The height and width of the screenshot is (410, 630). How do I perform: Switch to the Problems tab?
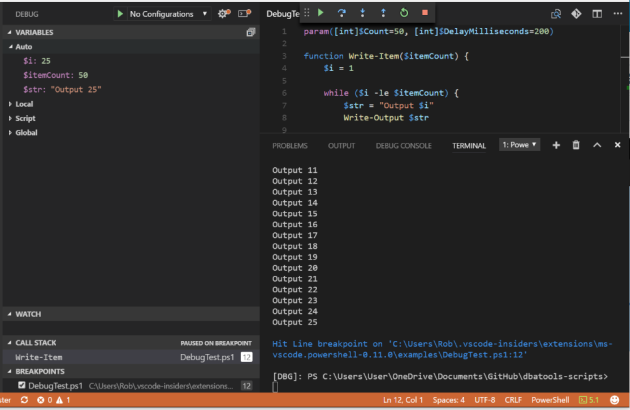290,146
